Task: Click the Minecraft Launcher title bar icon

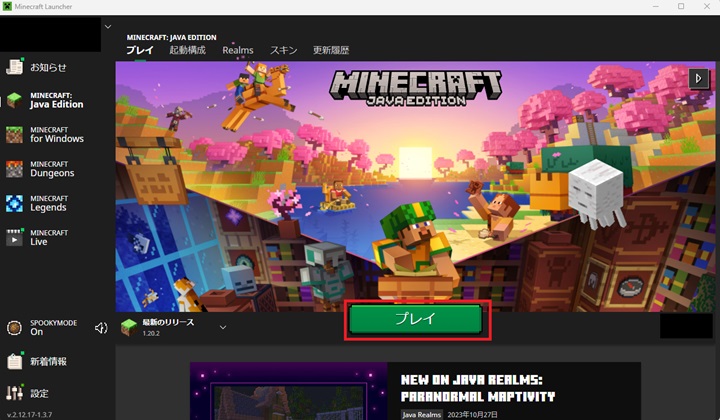Action: 7,6
